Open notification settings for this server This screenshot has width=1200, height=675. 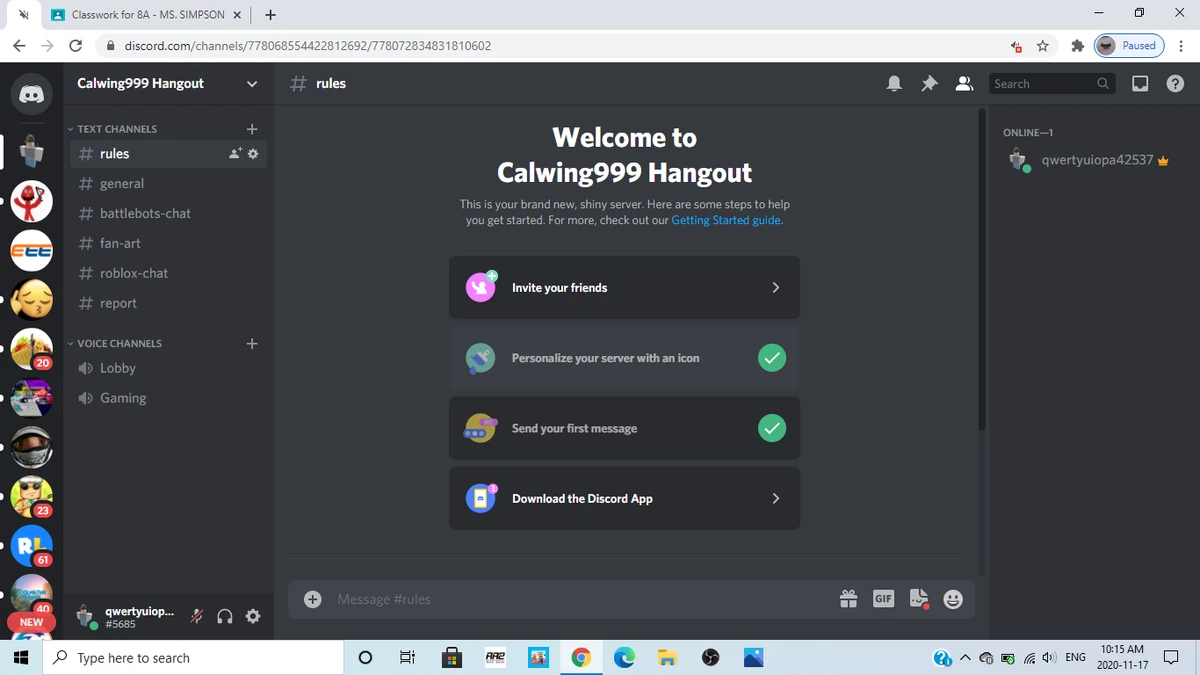(894, 83)
